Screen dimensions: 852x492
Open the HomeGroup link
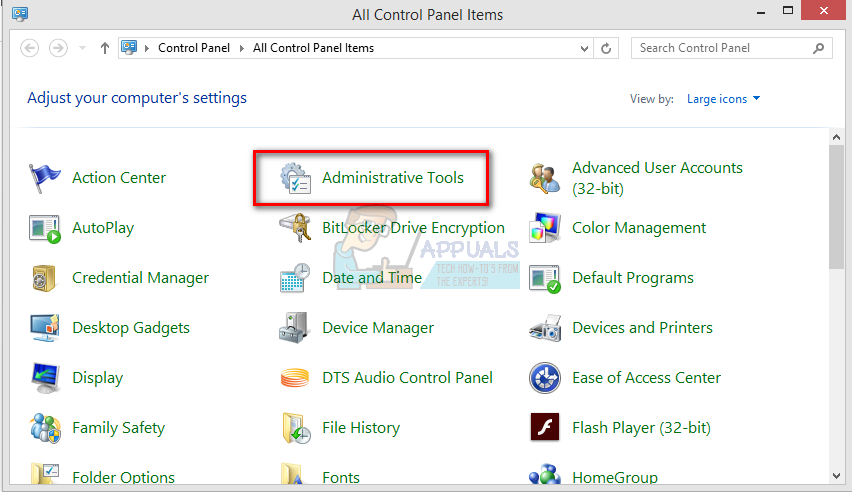[615, 477]
